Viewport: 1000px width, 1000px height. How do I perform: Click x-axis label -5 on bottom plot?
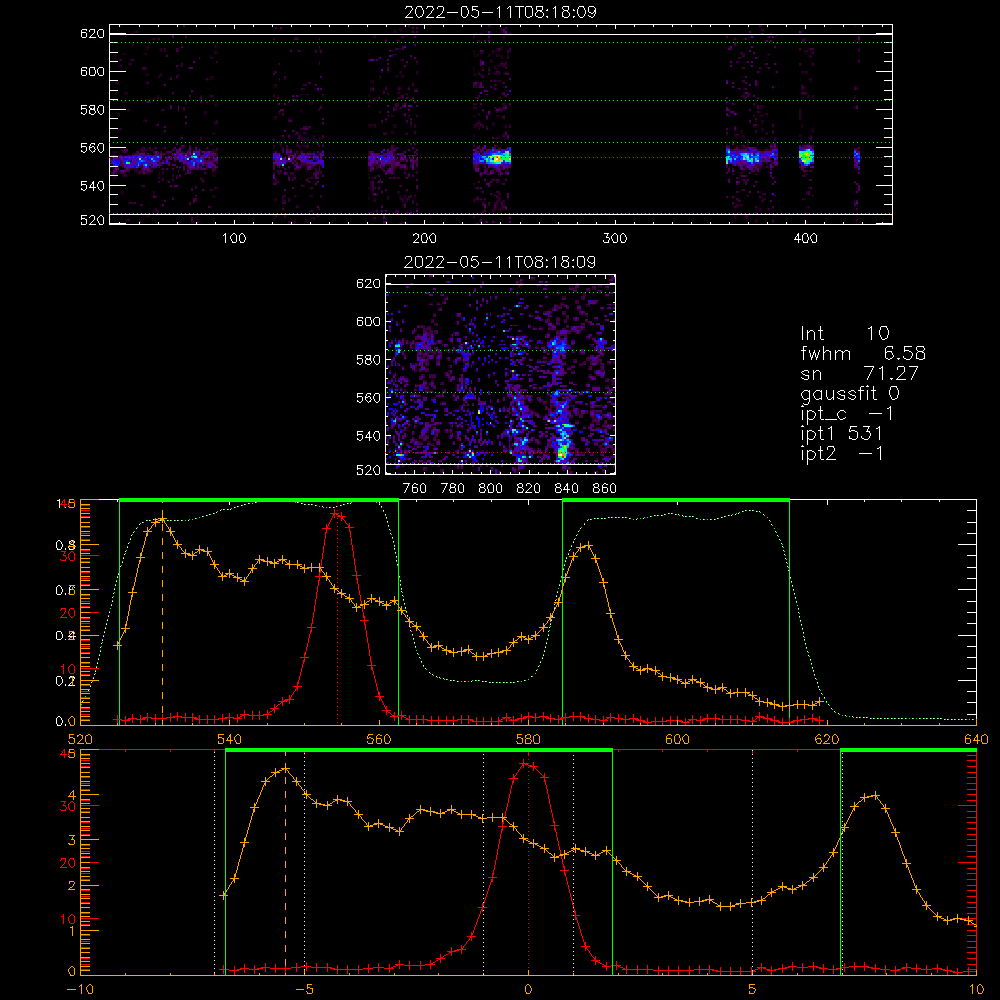pos(304,990)
